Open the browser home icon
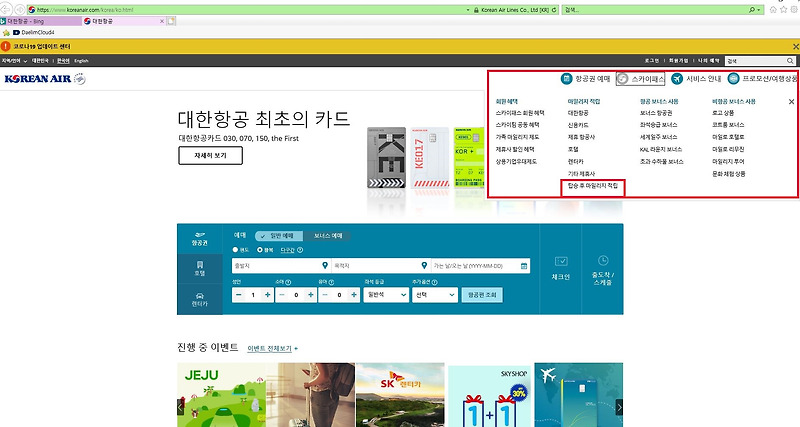Image resolution: width=800 pixels, height=427 pixels. (x=773, y=10)
